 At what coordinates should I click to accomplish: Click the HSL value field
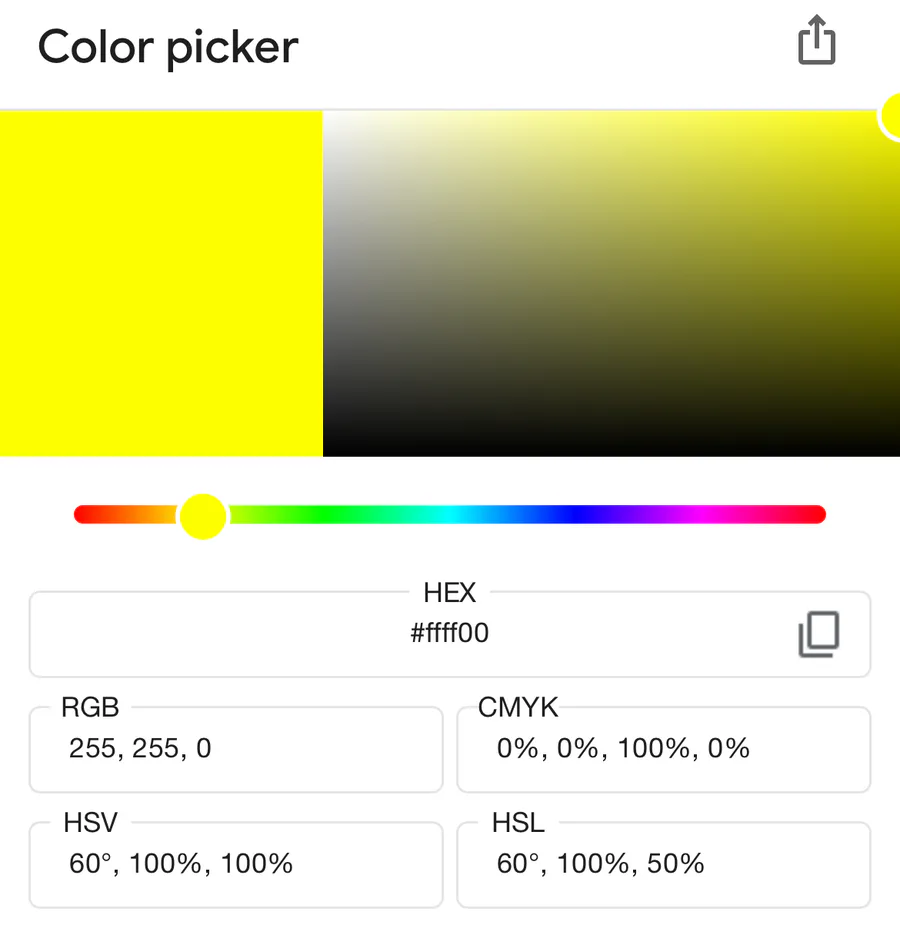(x=663, y=864)
